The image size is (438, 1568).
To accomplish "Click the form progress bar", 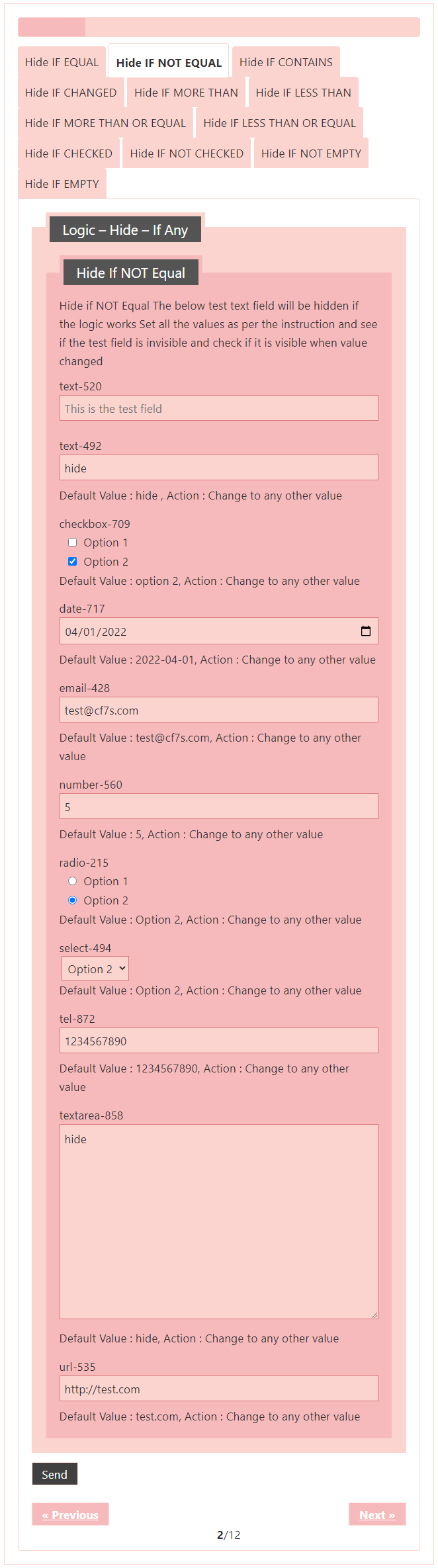I will tap(218, 27).
